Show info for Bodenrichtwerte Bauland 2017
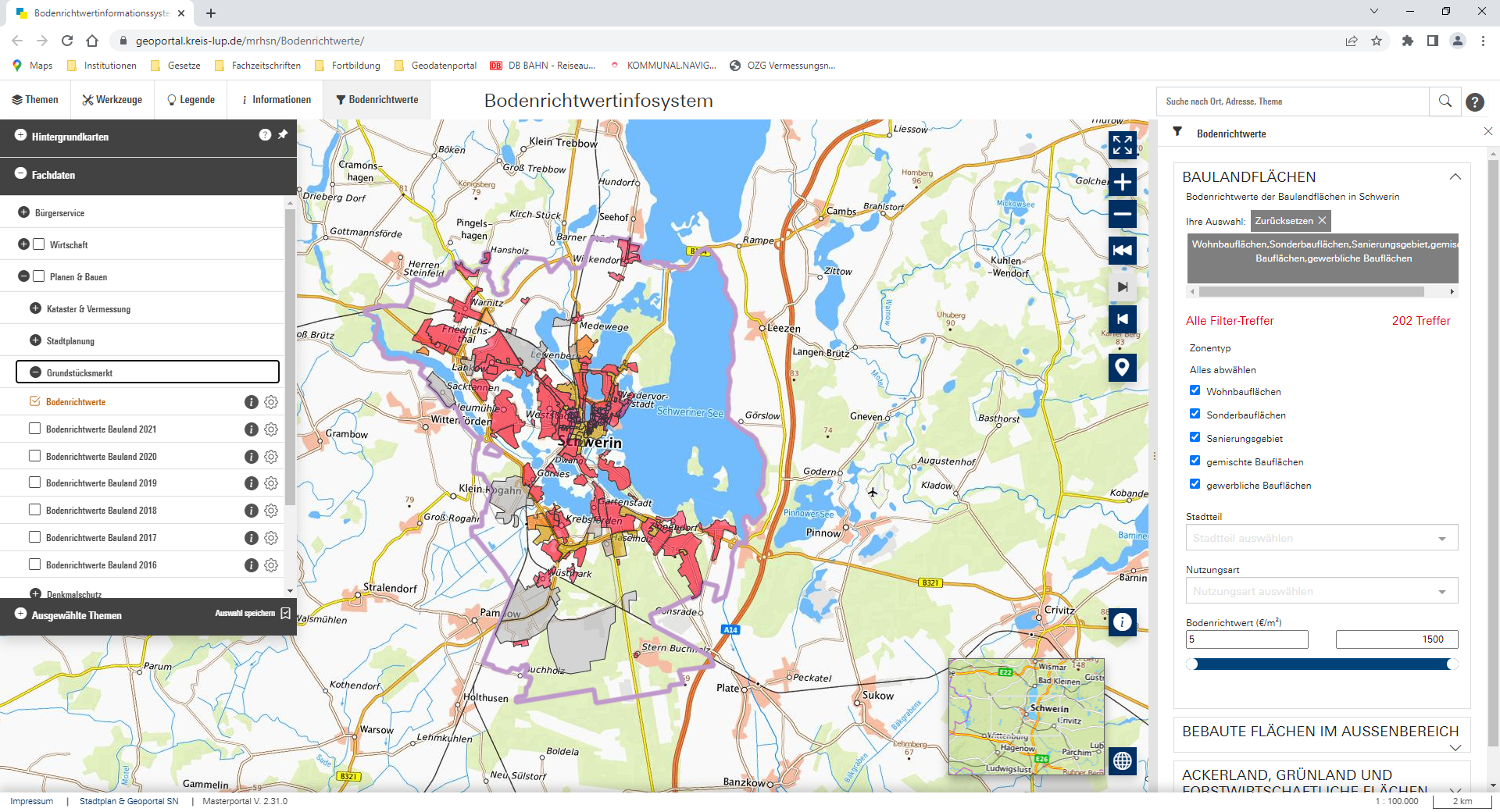 pos(252,538)
